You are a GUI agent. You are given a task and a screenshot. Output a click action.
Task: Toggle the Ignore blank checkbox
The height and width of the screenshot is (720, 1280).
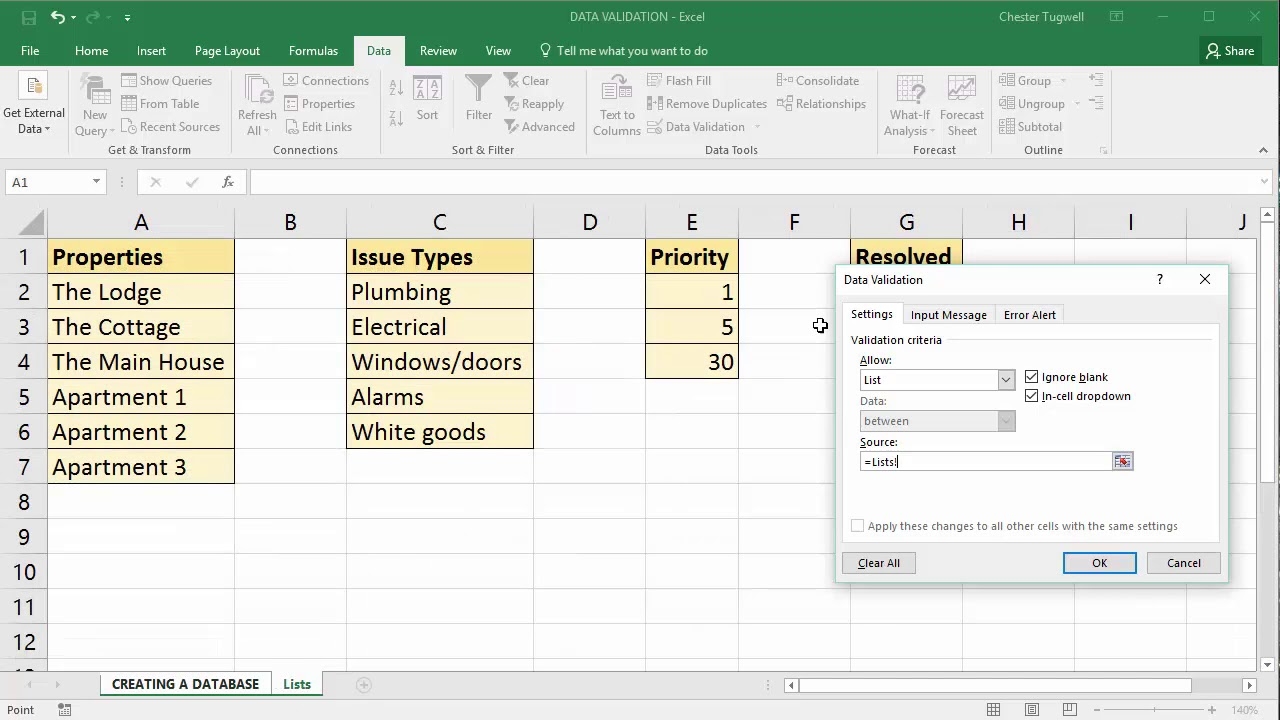pyautogui.click(x=1032, y=377)
